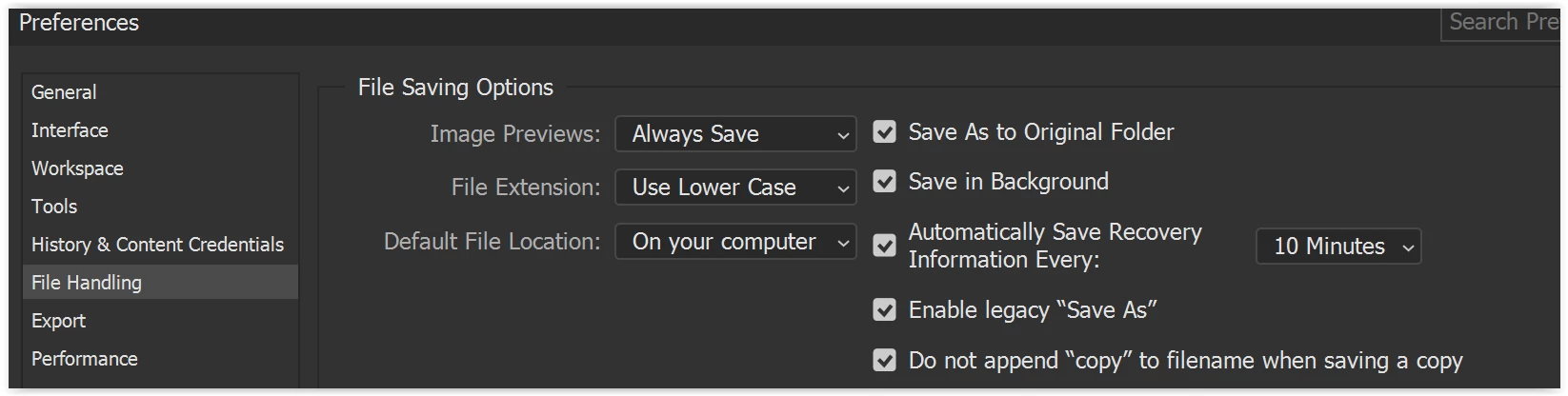Uncheck Save As to Original Folder
The height and width of the screenshot is (396, 1568).
(885, 132)
